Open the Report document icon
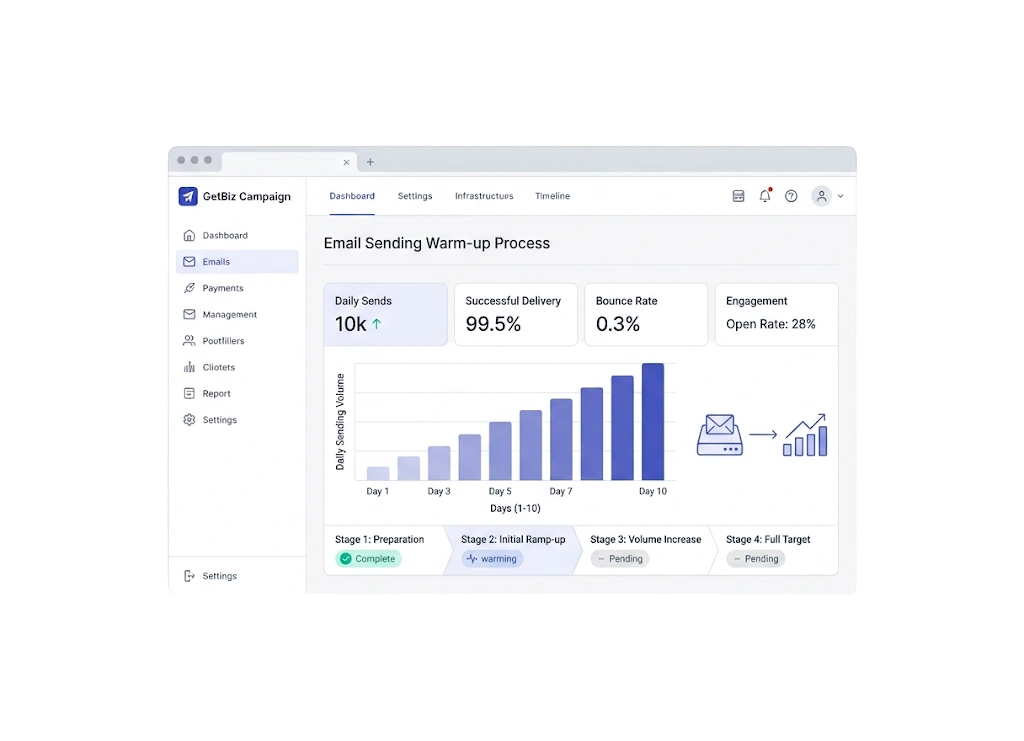Viewport: 1024px width, 741px height. pyautogui.click(x=189, y=393)
